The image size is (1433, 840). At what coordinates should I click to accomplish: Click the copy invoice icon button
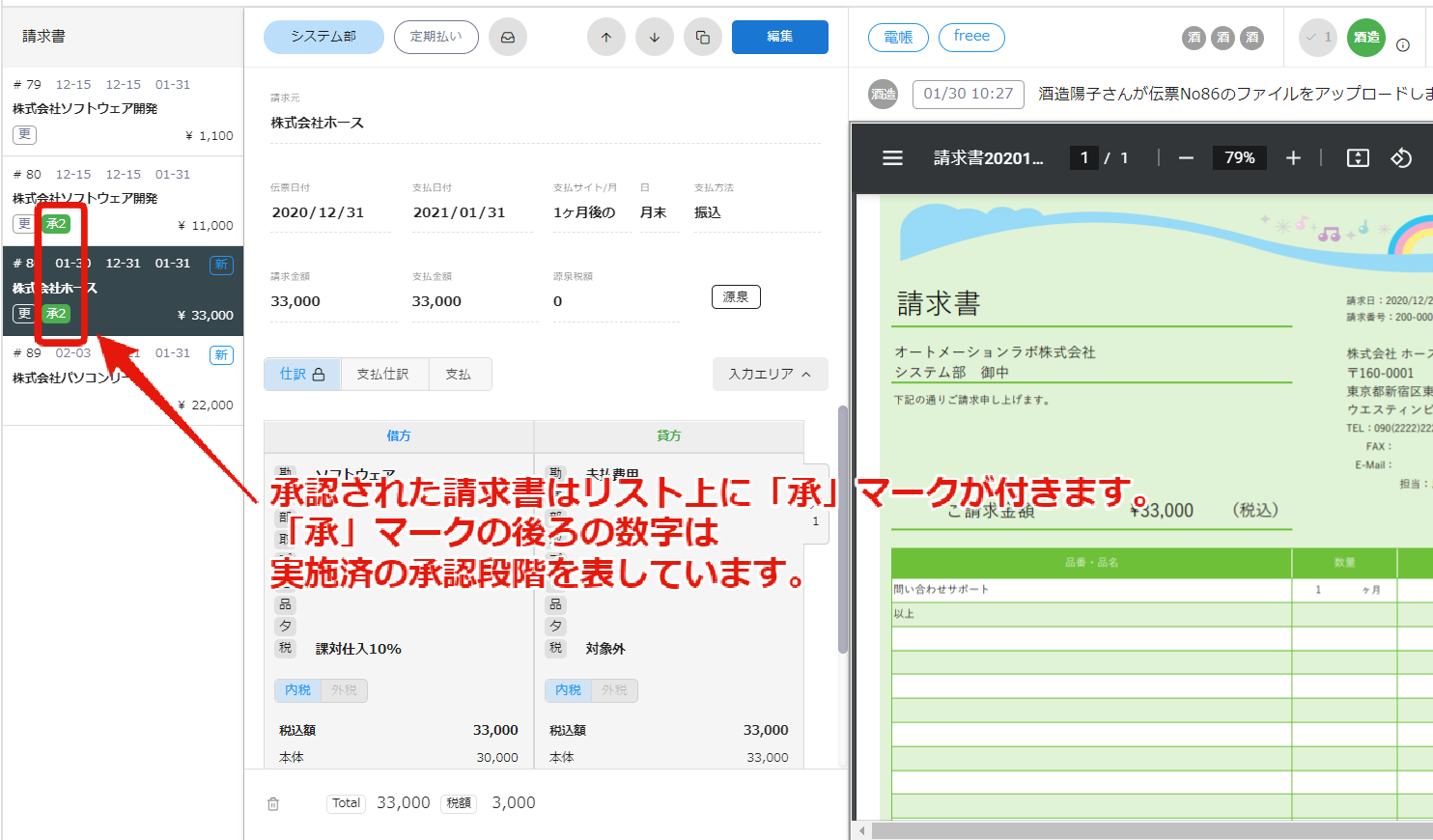tap(703, 38)
